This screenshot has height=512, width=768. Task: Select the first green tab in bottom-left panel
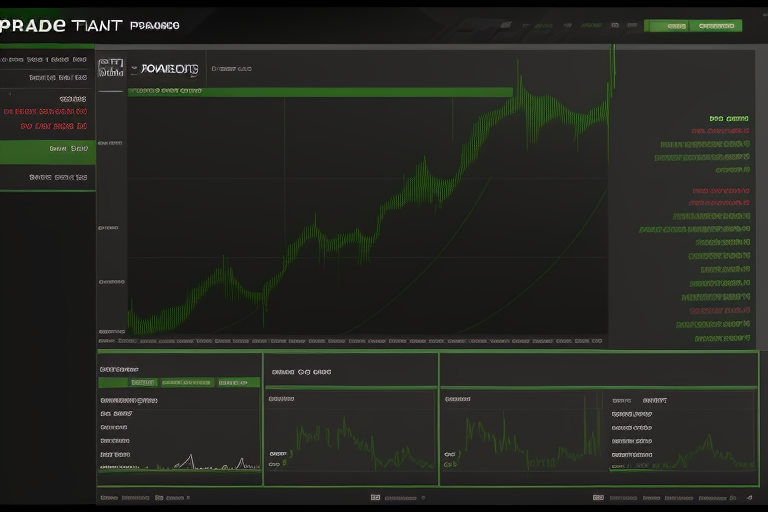(144, 382)
